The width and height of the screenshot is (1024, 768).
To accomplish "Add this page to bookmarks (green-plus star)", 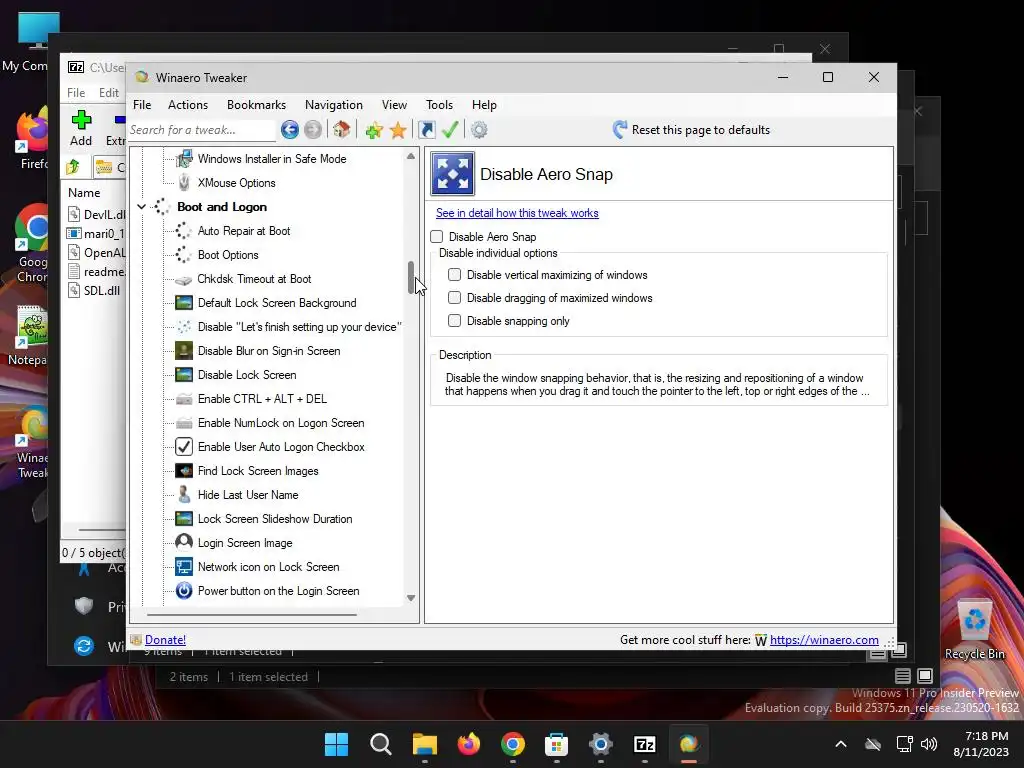I will click(x=374, y=130).
